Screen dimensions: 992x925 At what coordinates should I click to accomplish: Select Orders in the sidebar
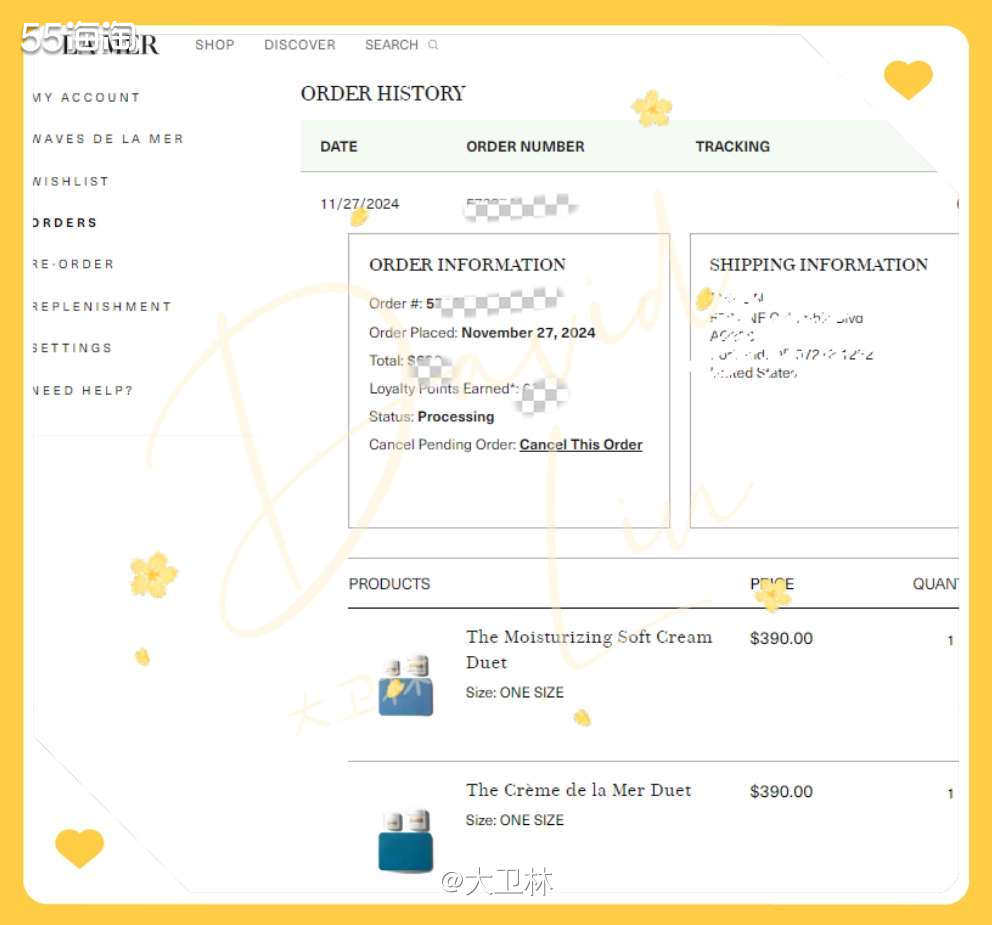[x=65, y=223]
